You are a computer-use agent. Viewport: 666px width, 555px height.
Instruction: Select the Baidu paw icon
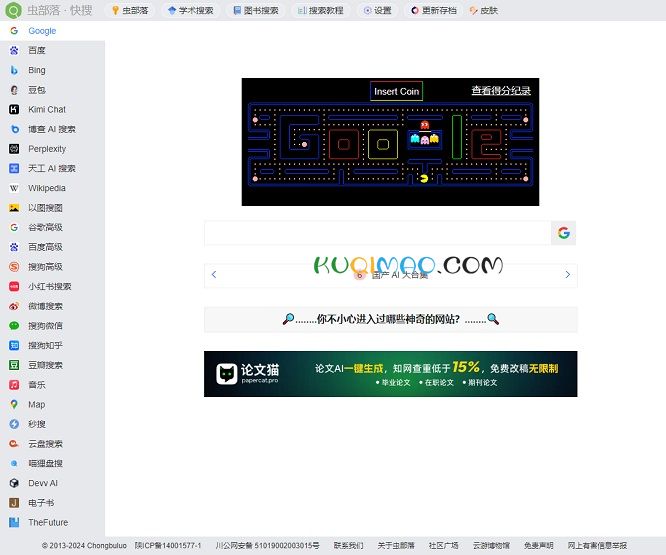[x=14, y=51]
